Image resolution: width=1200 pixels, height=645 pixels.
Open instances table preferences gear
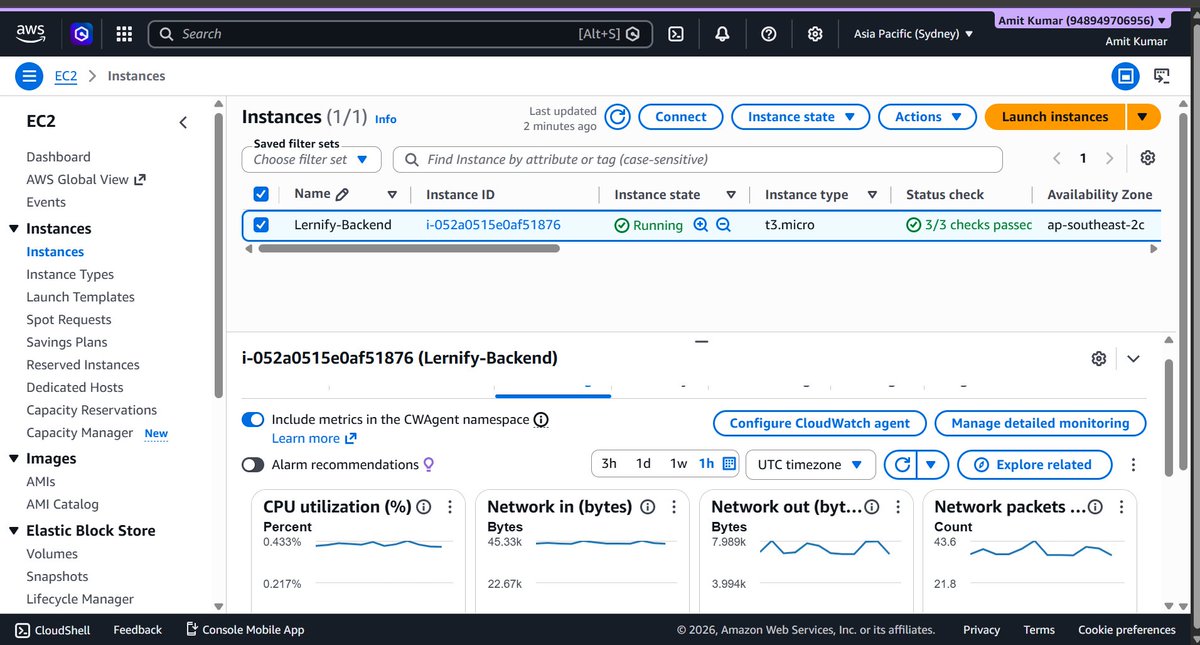pos(1148,159)
